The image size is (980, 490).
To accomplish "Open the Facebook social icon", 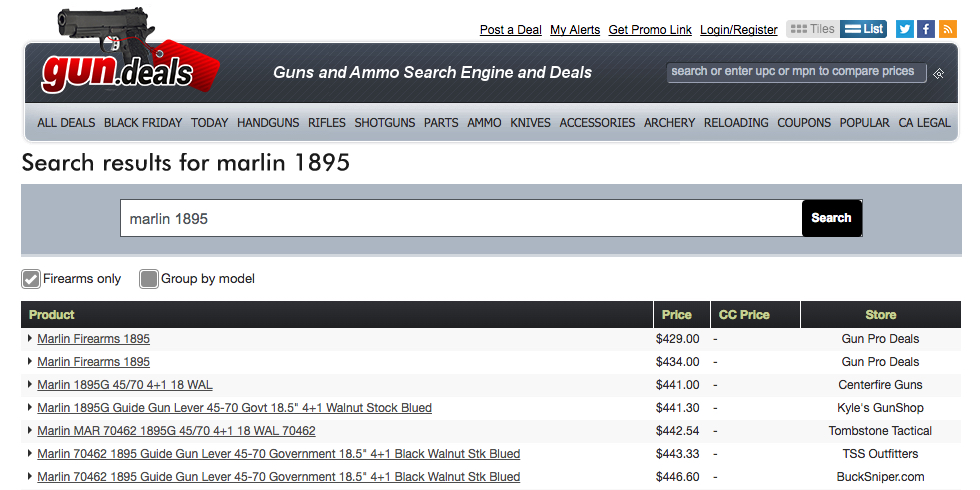I will (926, 29).
